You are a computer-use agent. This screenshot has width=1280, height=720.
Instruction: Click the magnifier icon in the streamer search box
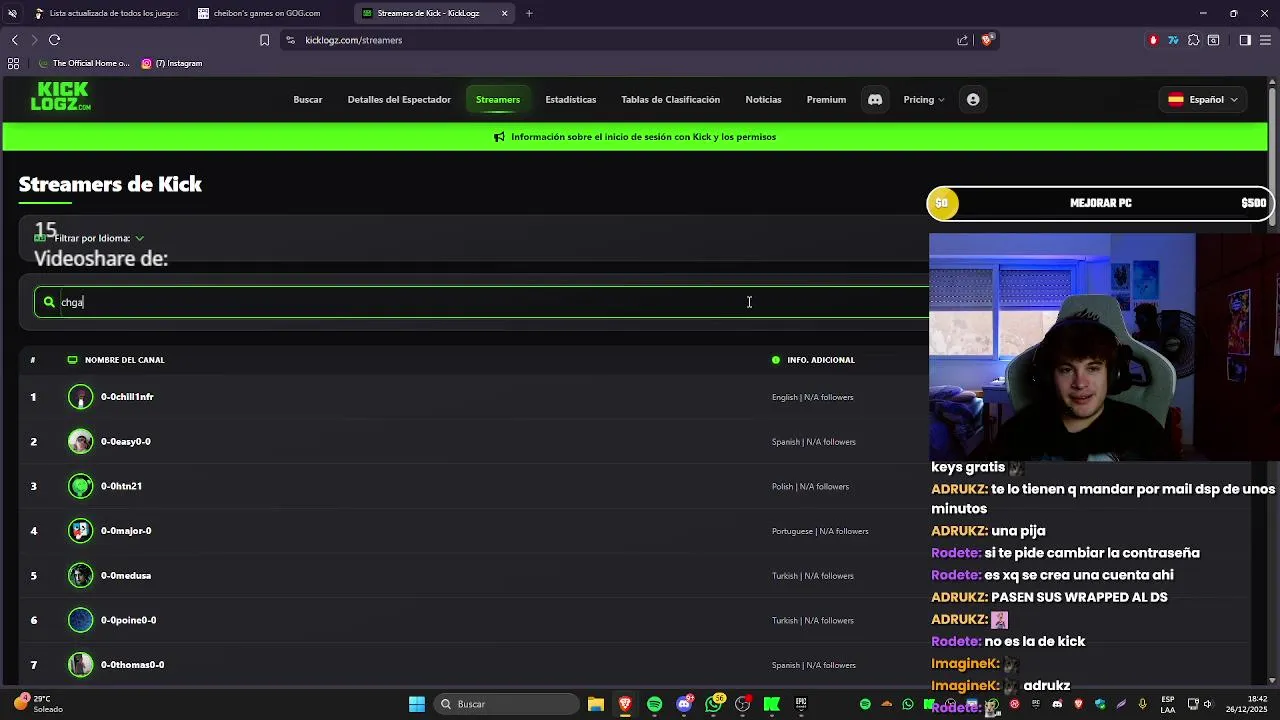point(49,302)
